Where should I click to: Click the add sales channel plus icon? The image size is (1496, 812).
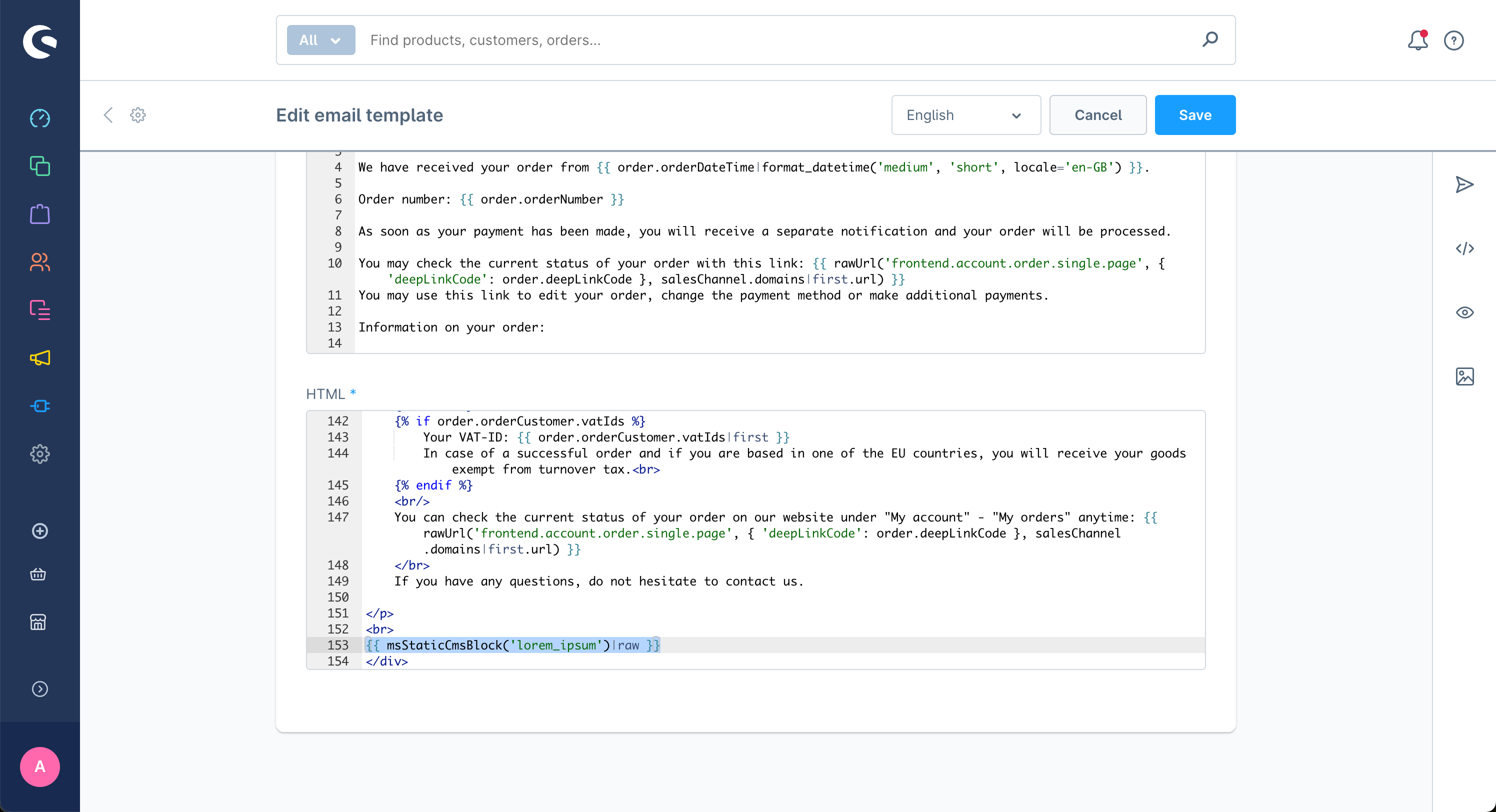pyautogui.click(x=39, y=531)
